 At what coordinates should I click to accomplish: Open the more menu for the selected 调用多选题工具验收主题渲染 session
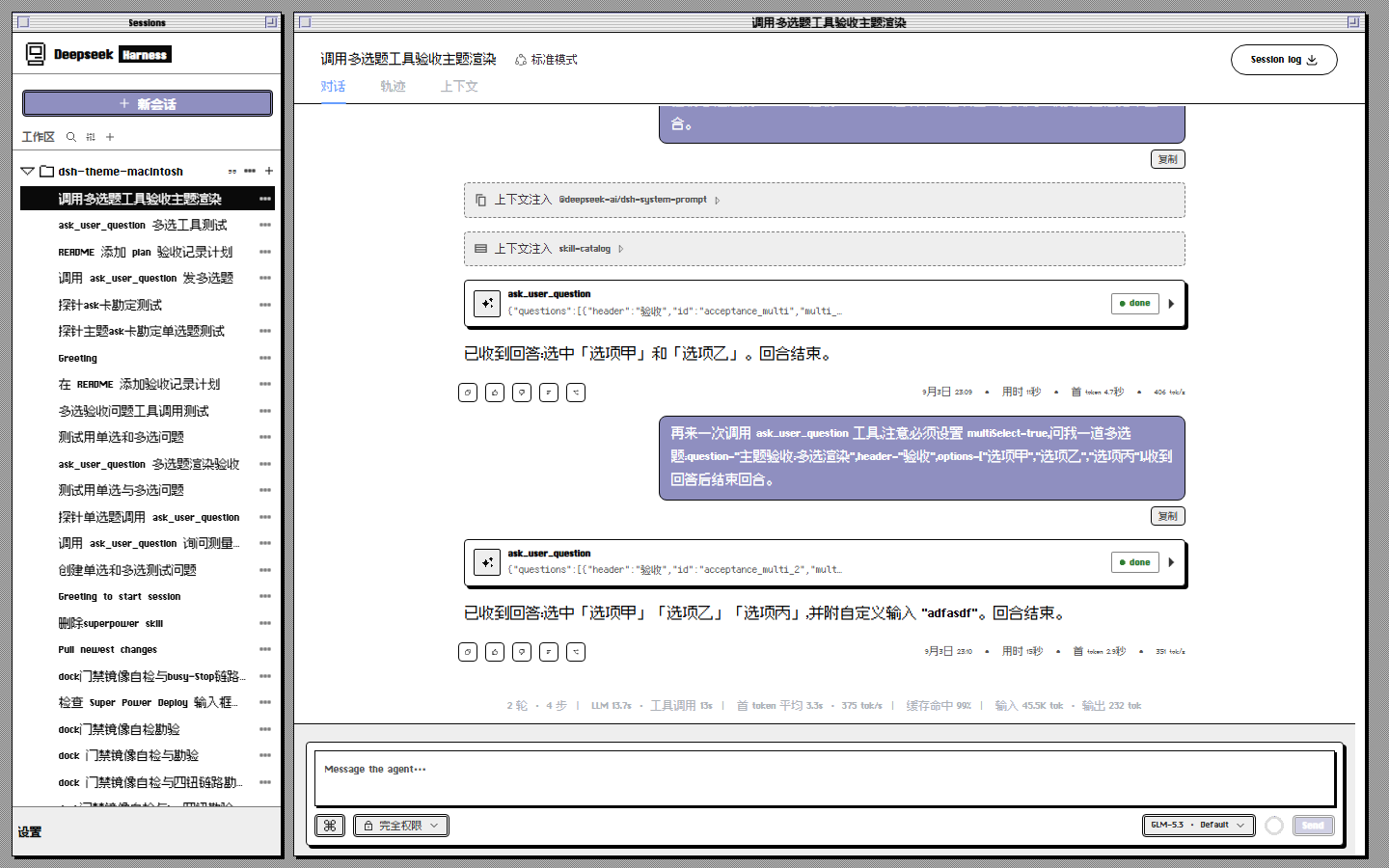pyautogui.click(x=265, y=199)
